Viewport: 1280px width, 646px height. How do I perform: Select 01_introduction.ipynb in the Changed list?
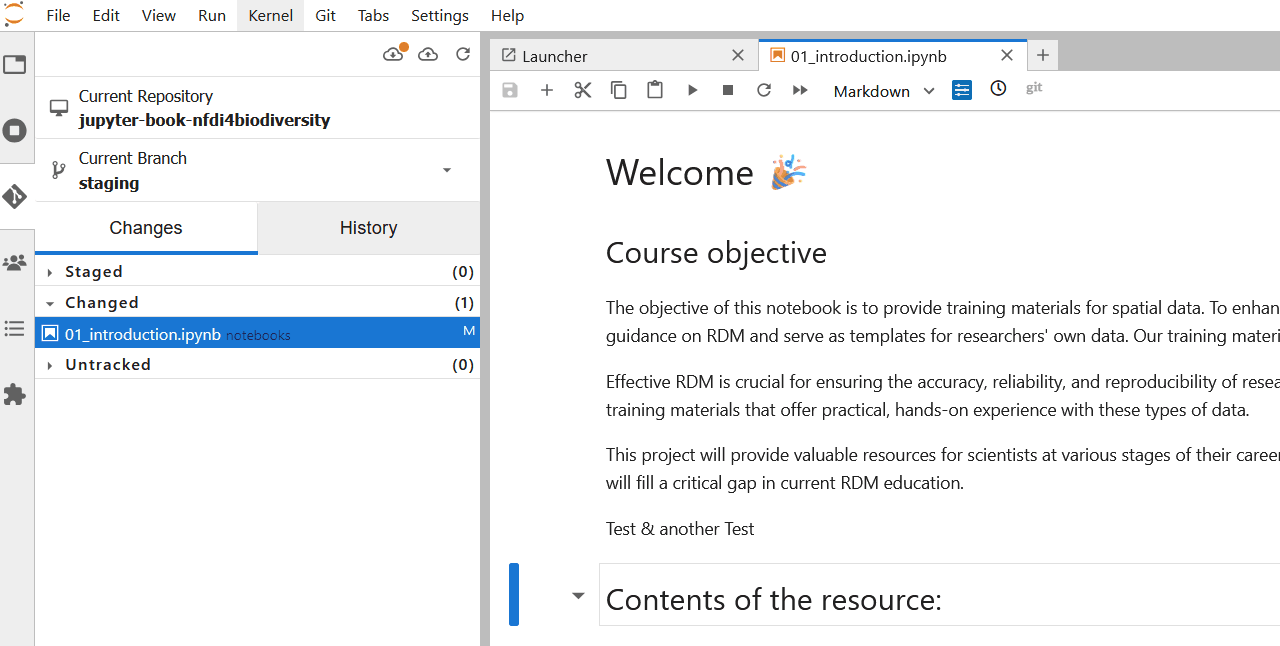click(142, 334)
